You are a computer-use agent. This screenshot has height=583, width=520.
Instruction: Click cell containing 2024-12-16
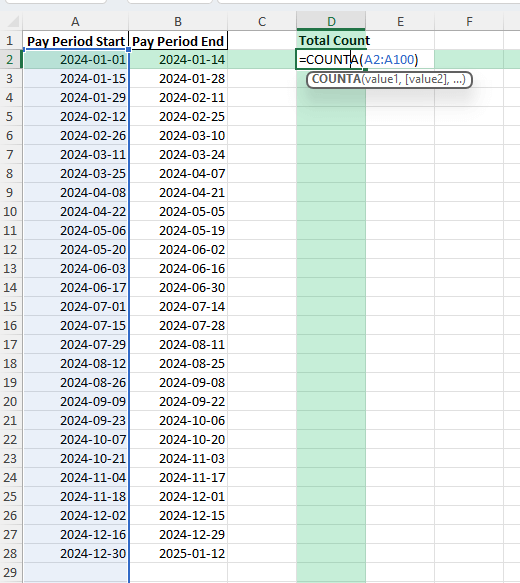pyautogui.click(x=75, y=534)
